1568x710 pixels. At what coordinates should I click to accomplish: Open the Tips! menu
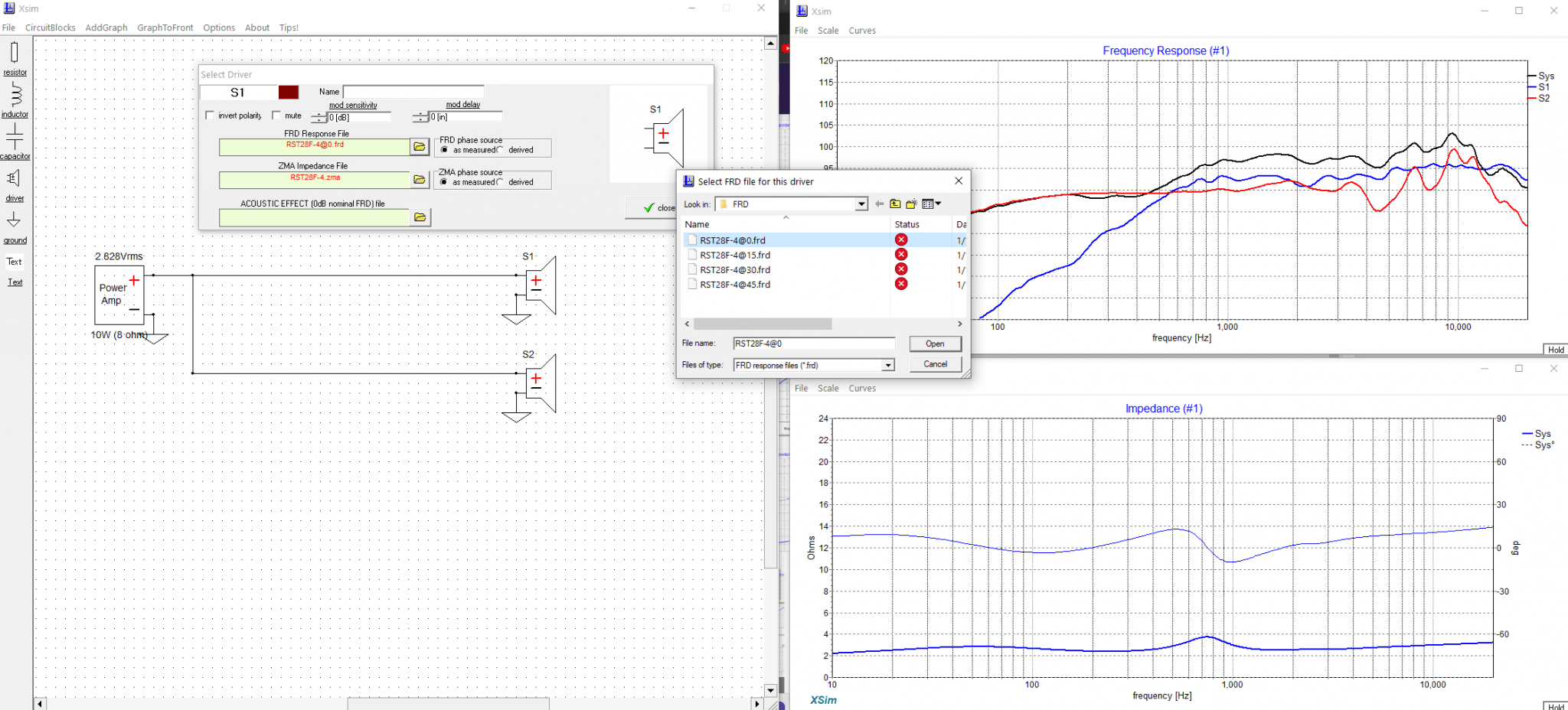pos(289,28)
